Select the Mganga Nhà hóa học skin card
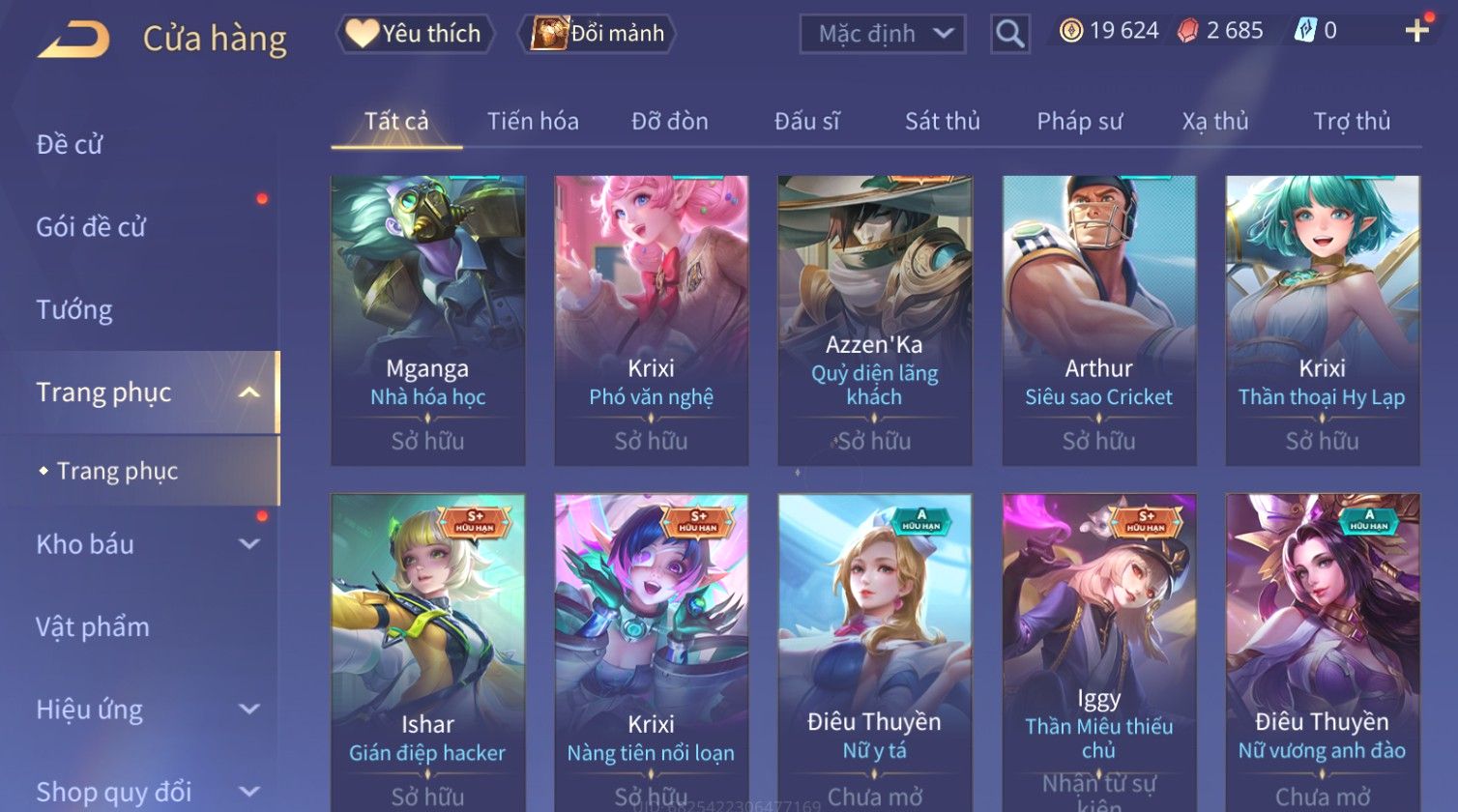Image resolution: width=1458 pixels, height=812 pixels. (x=427, y=321)
